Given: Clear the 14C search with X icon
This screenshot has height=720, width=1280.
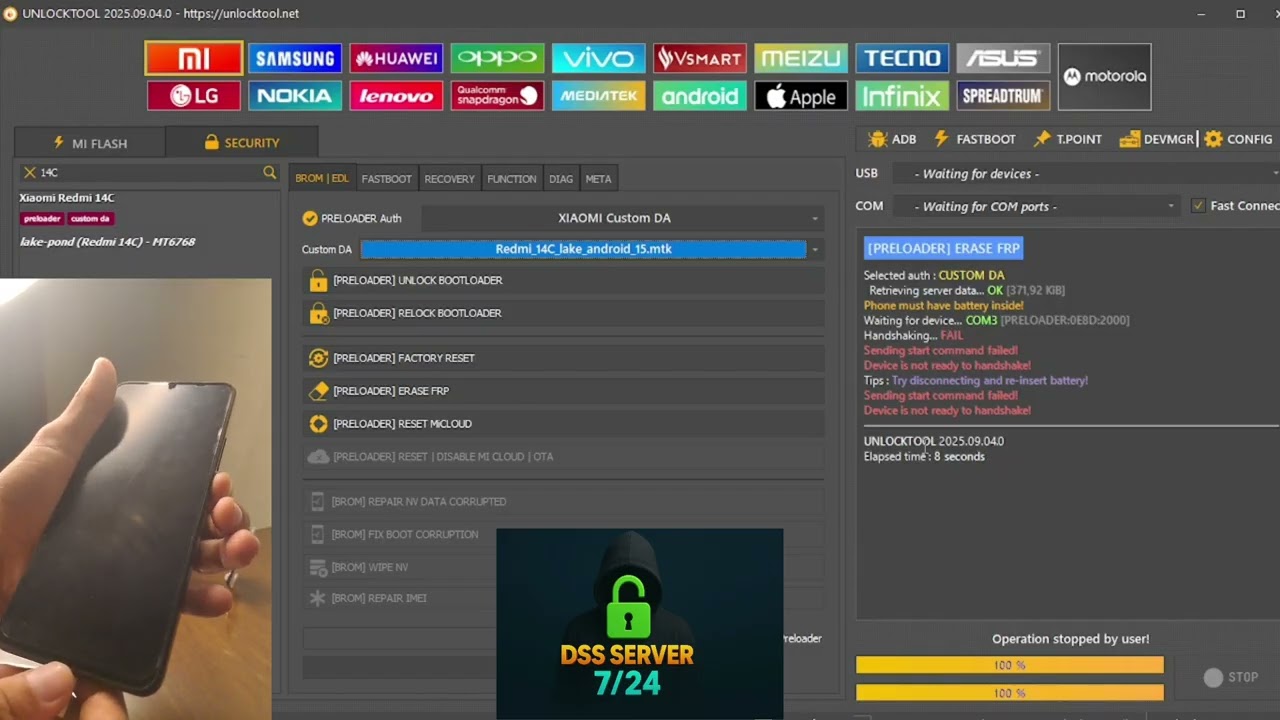Looking at the screenshot, I should click(29, 173).
